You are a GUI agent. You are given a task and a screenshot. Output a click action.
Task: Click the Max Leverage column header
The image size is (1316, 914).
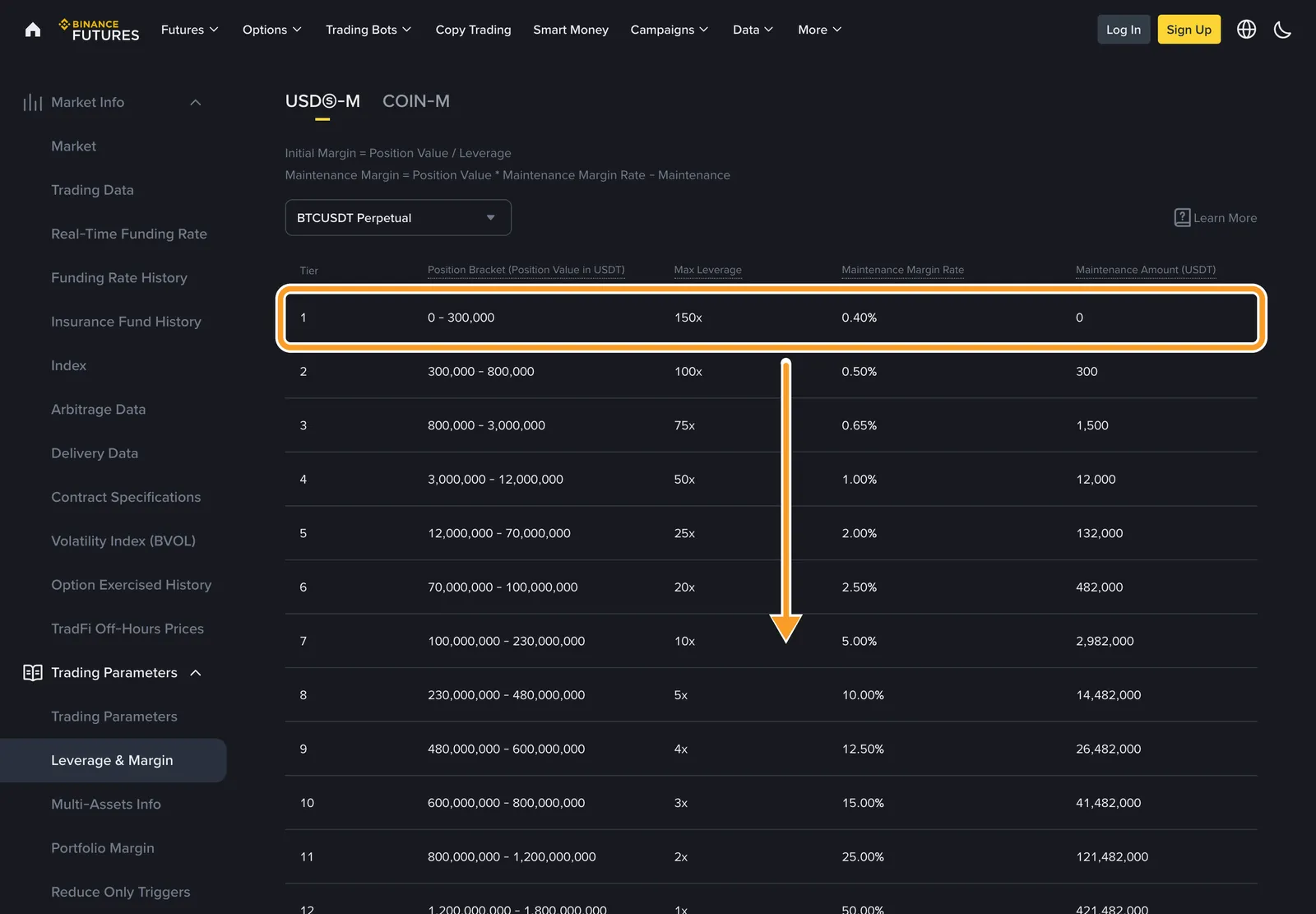click(x=707, y=270)
